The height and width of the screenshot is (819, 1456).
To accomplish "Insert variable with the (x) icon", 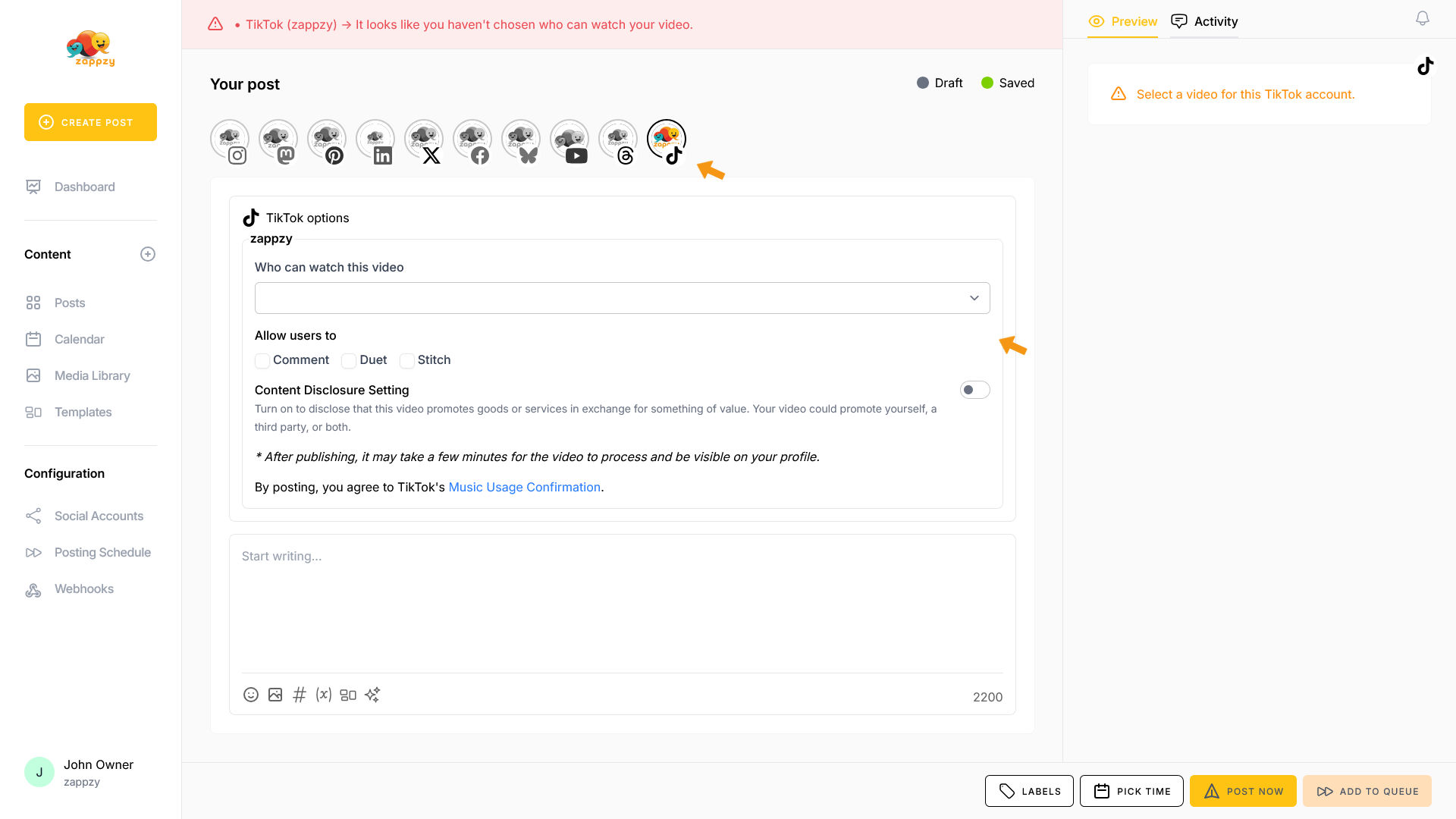I will click(324, 695).
